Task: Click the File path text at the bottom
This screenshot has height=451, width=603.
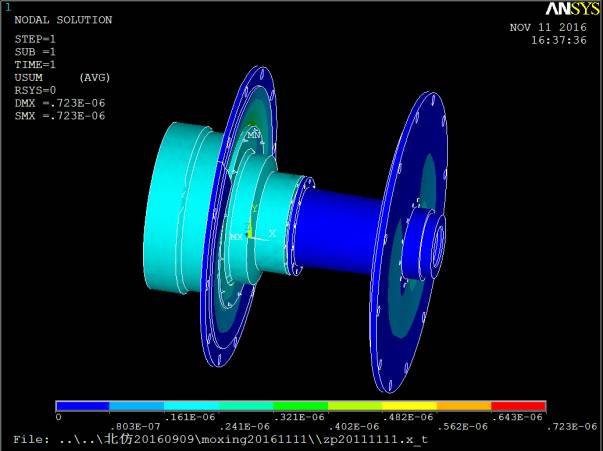Action: tap(220, 439)
